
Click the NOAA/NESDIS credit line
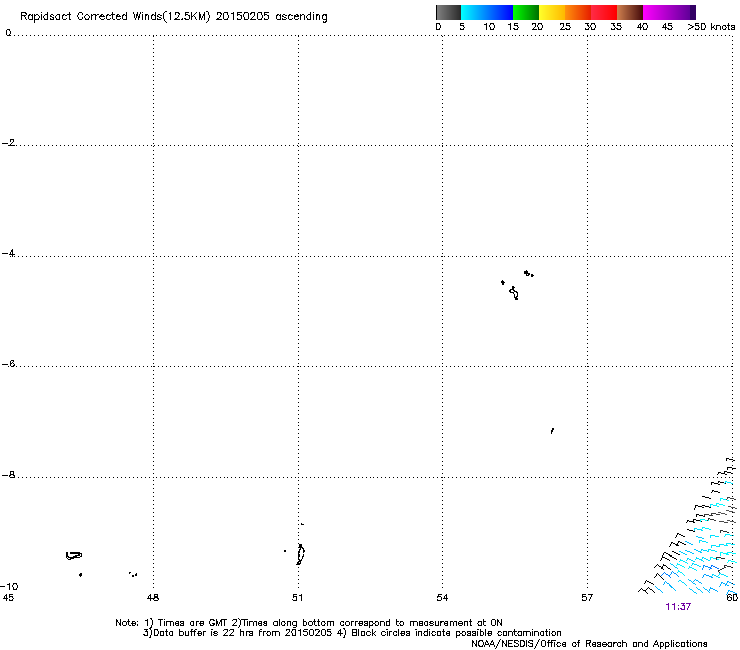(589, 644)
